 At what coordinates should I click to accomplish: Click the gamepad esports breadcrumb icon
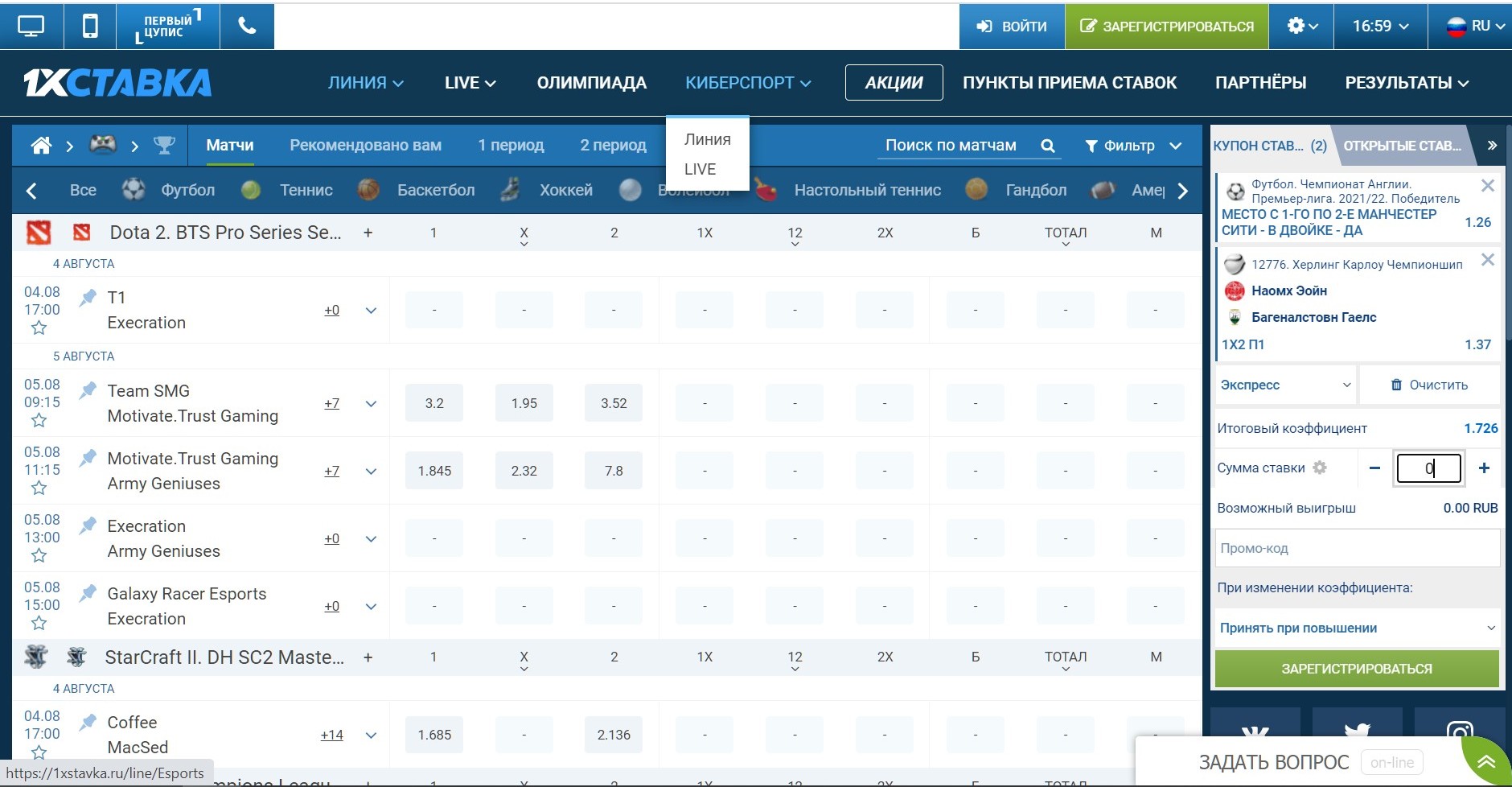click(x=102, y=145)
